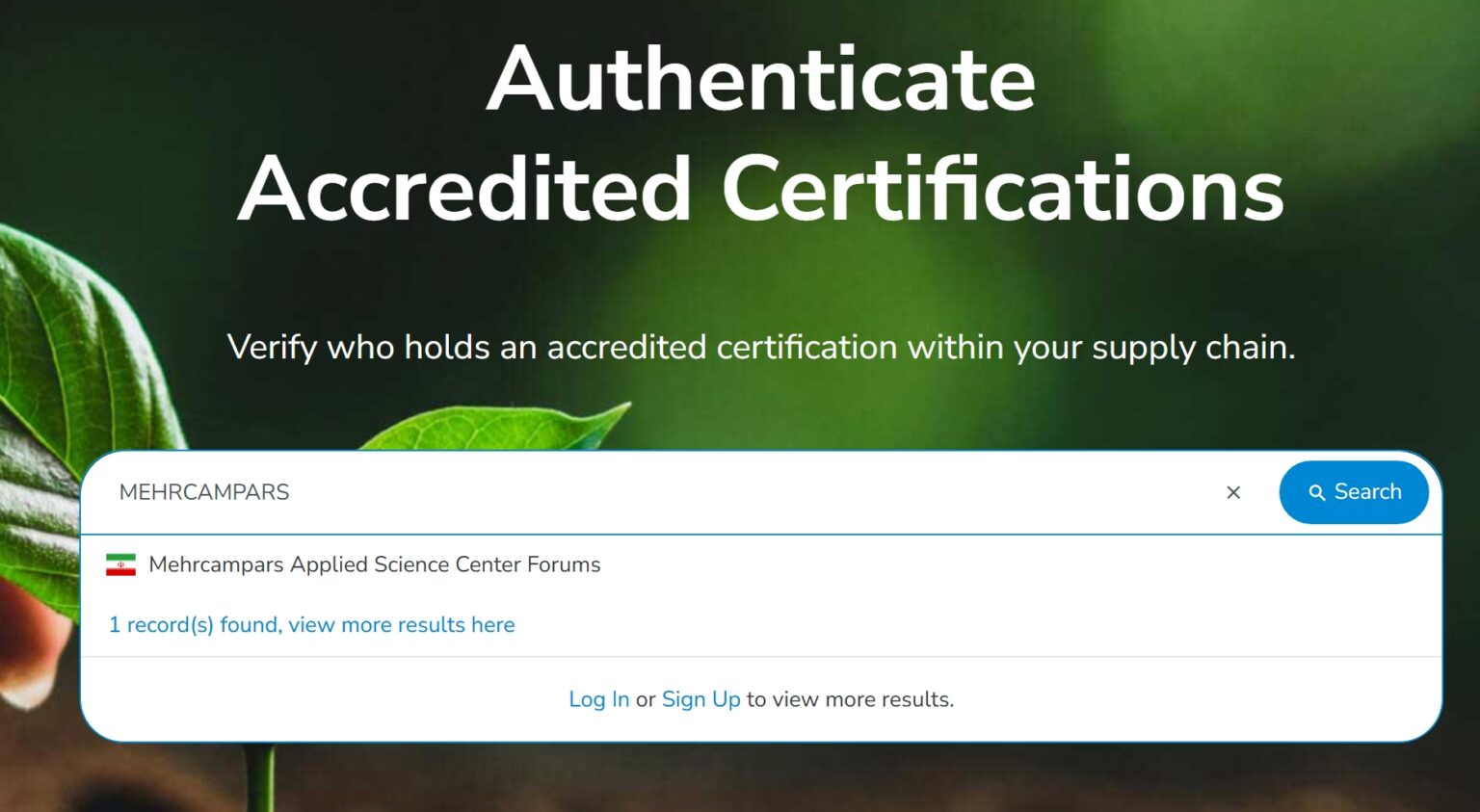Open the '1 record(s) found' results link
The height and width of the screenshot is (812, 1480).
tap(311, 625)
